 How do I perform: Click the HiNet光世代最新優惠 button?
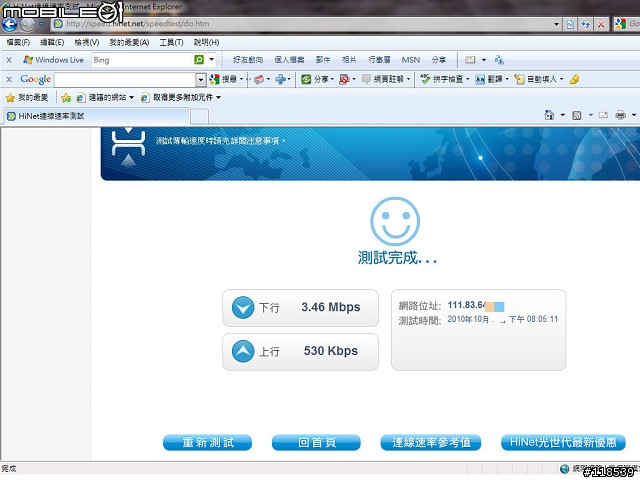click(x=563, y=442)
